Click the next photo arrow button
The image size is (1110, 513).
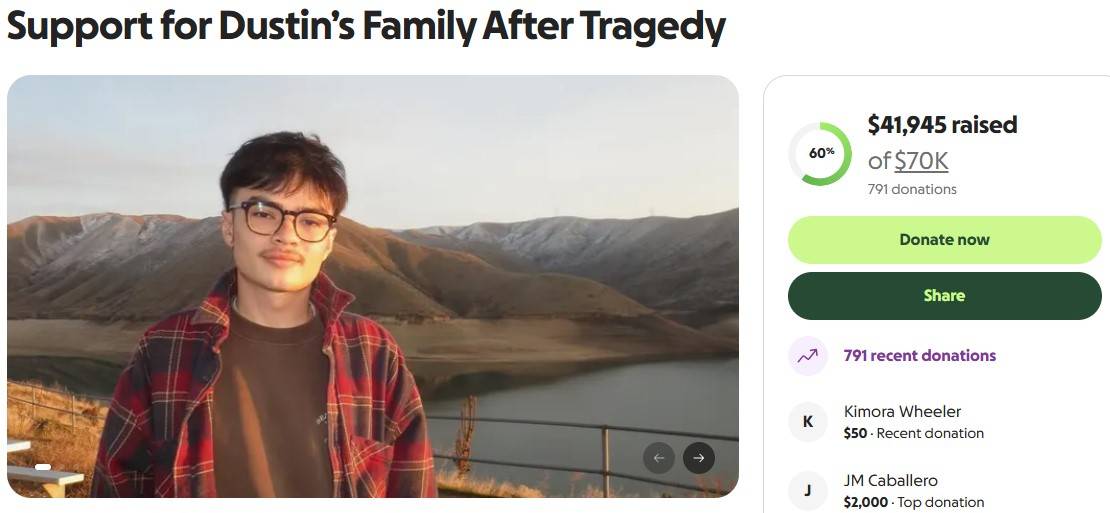point(699,458)
